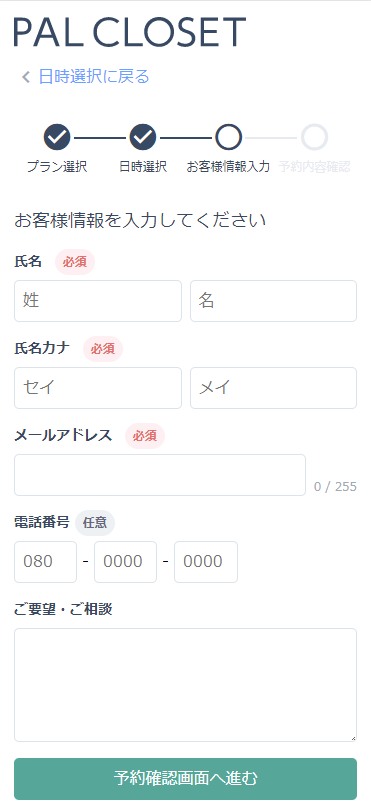This screenshot has height=809, width=371.
Task: Click the 予約確認画面へ進む button
Action: click(185, 779)
